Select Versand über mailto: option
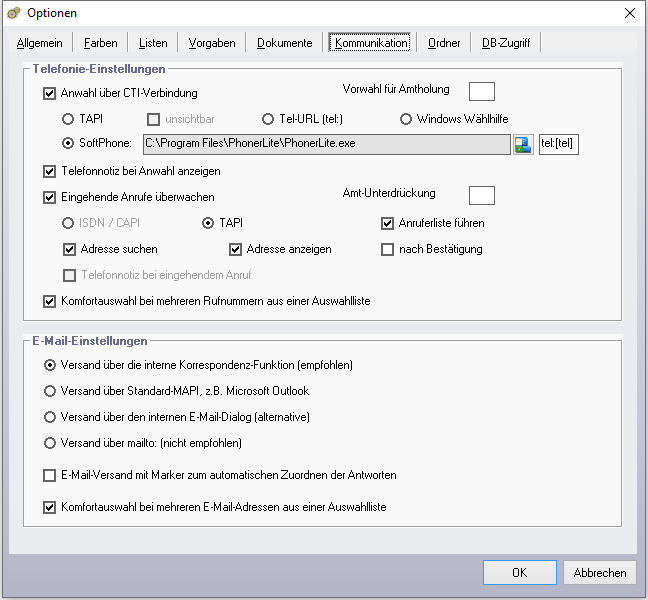The image size is (648, 600). tap(50, 443)
